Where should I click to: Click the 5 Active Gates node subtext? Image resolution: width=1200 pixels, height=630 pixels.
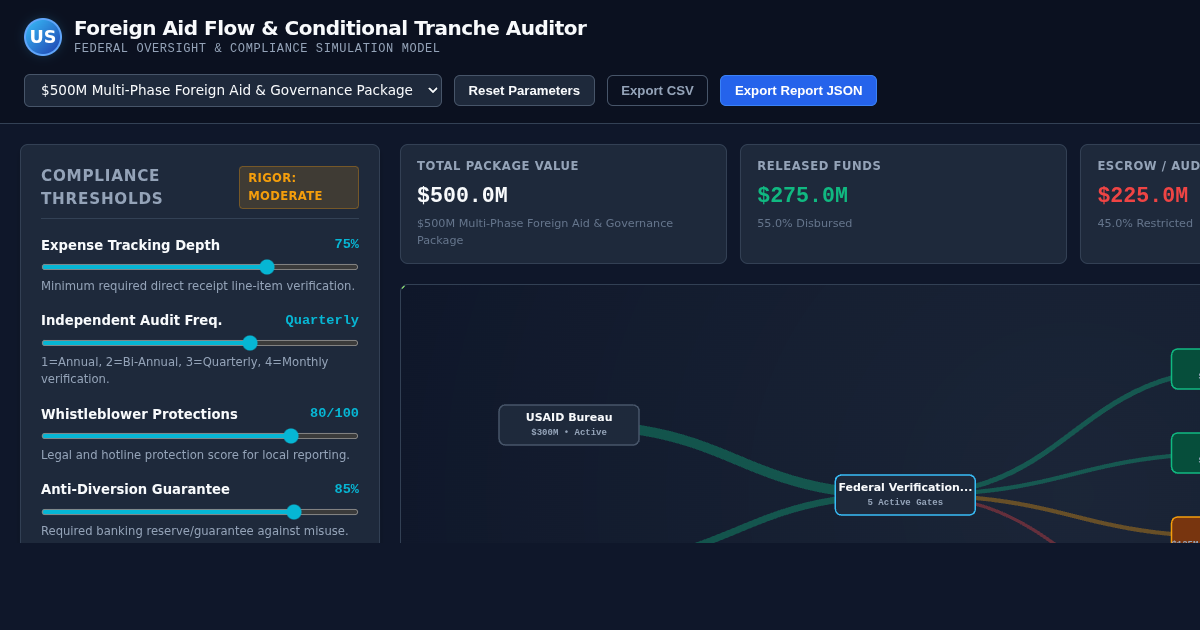[905, 503]
